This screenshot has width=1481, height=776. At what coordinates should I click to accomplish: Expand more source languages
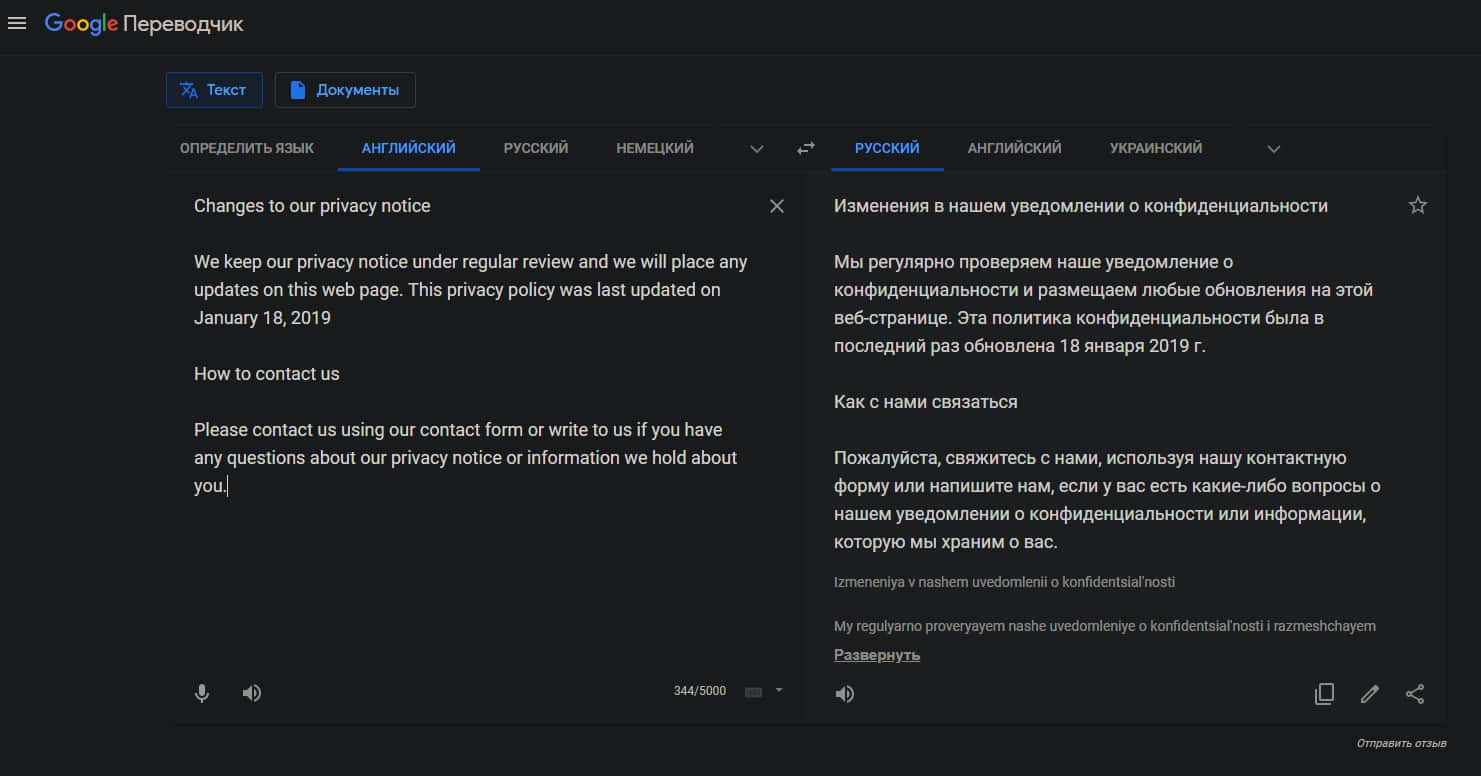click(757, 149)
